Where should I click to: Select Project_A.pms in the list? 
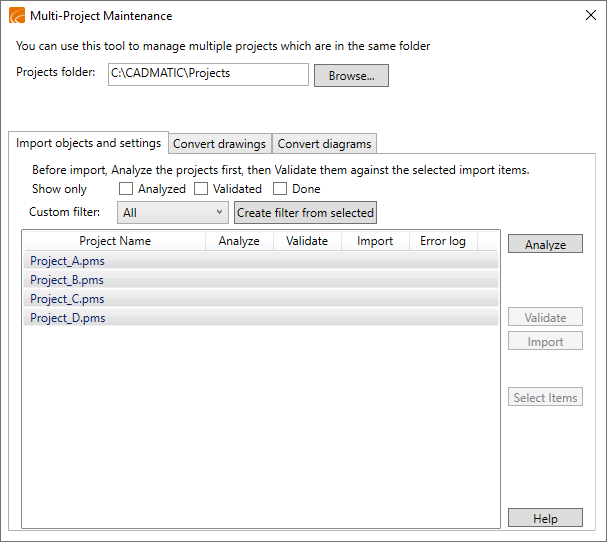(68, 260)
